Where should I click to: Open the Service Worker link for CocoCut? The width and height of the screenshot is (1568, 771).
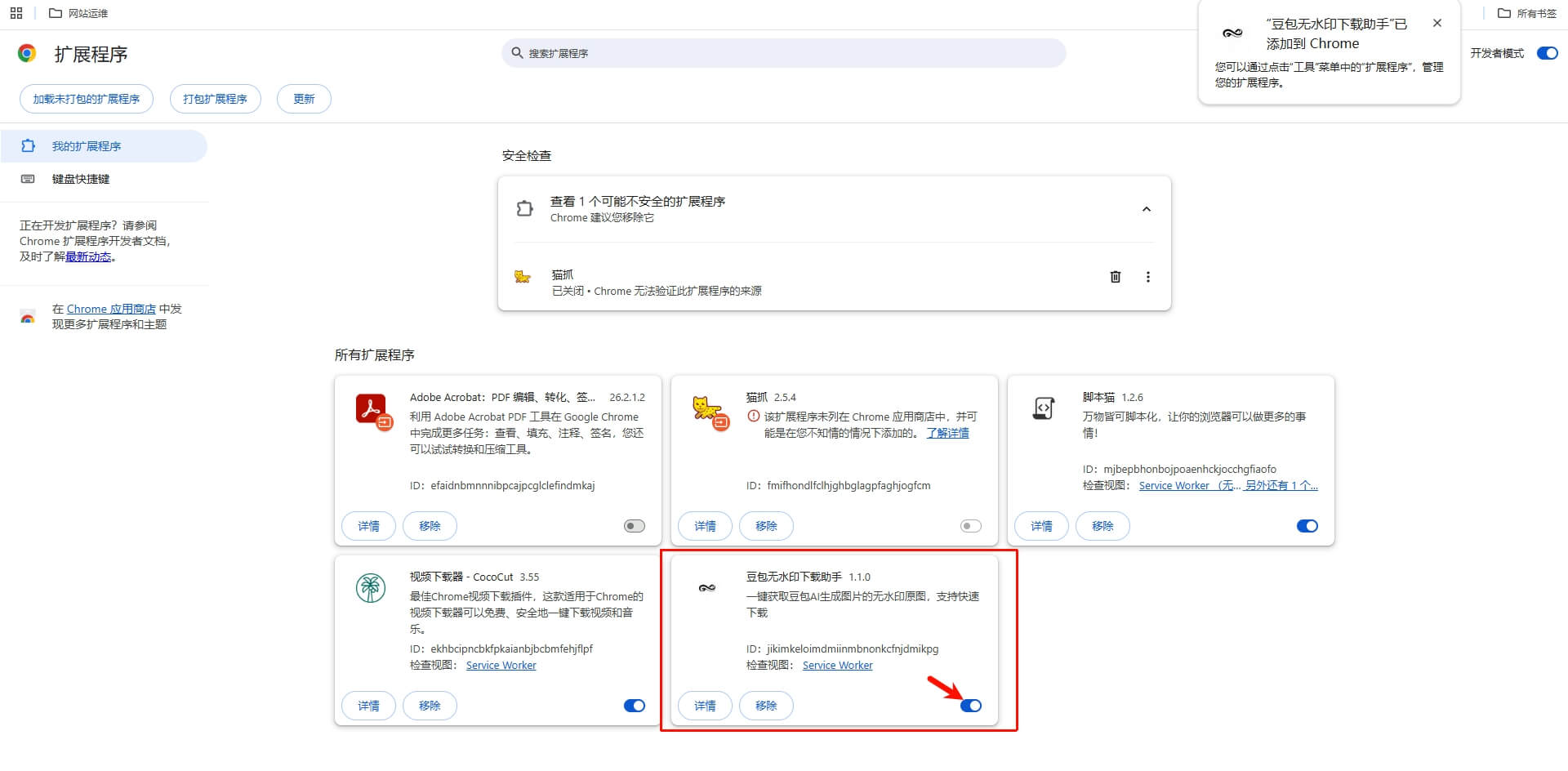tap(500, 665)
